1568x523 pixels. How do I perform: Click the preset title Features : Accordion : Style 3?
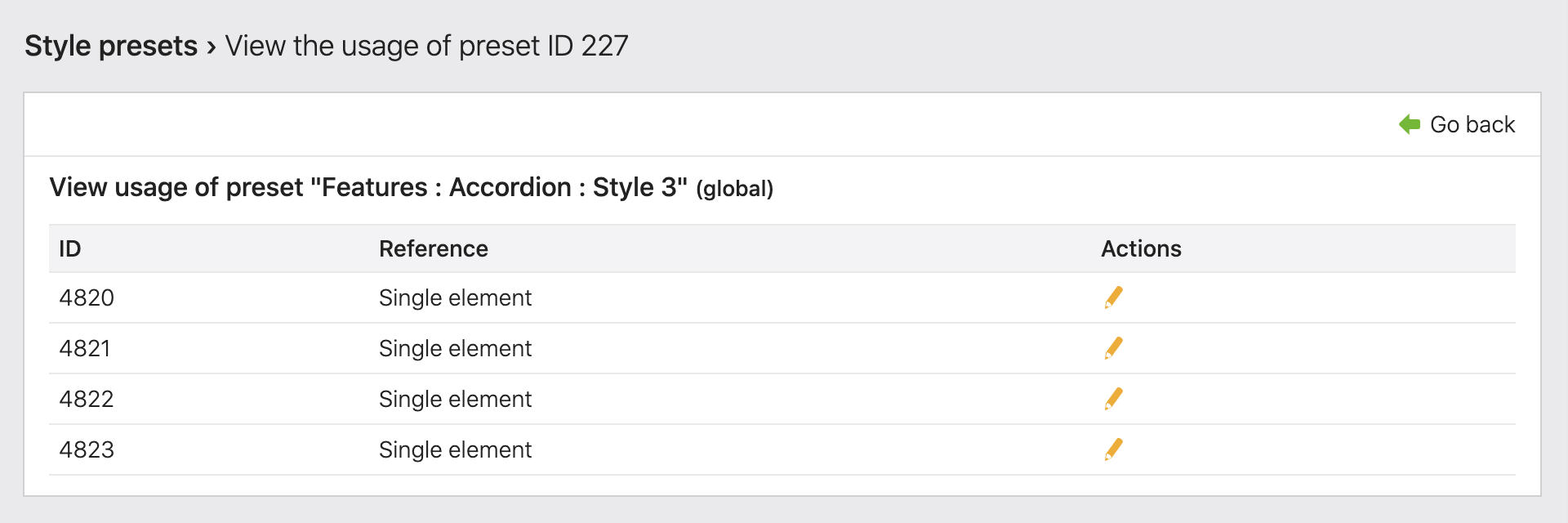click(x=502, y=186)
